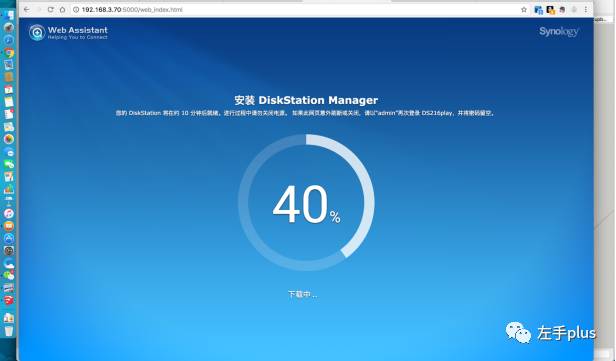Open the Trash in the dock
Screen dimensions: 616x361
9,331
